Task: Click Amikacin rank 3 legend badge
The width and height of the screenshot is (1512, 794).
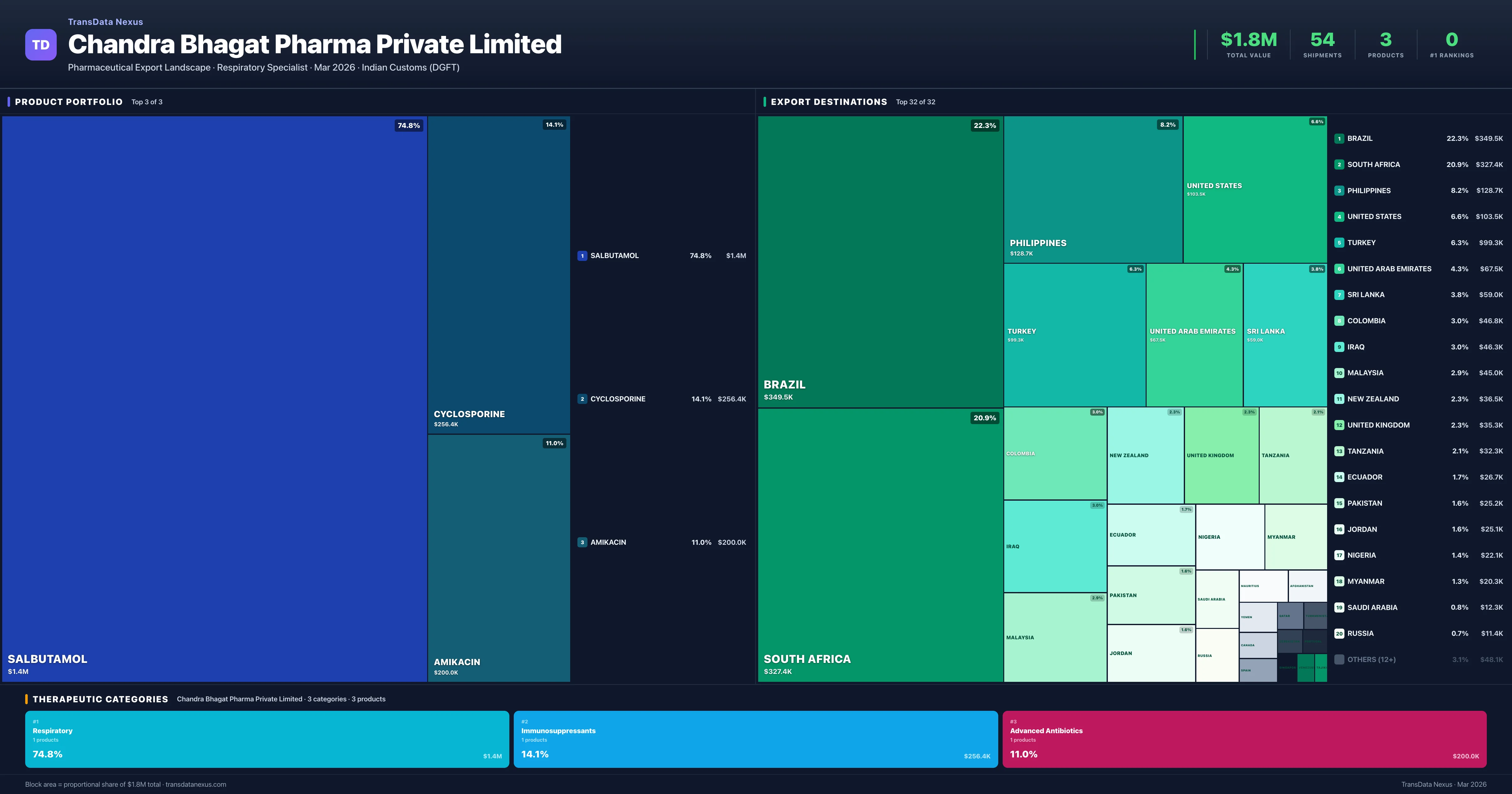Action: pos(582,542)
